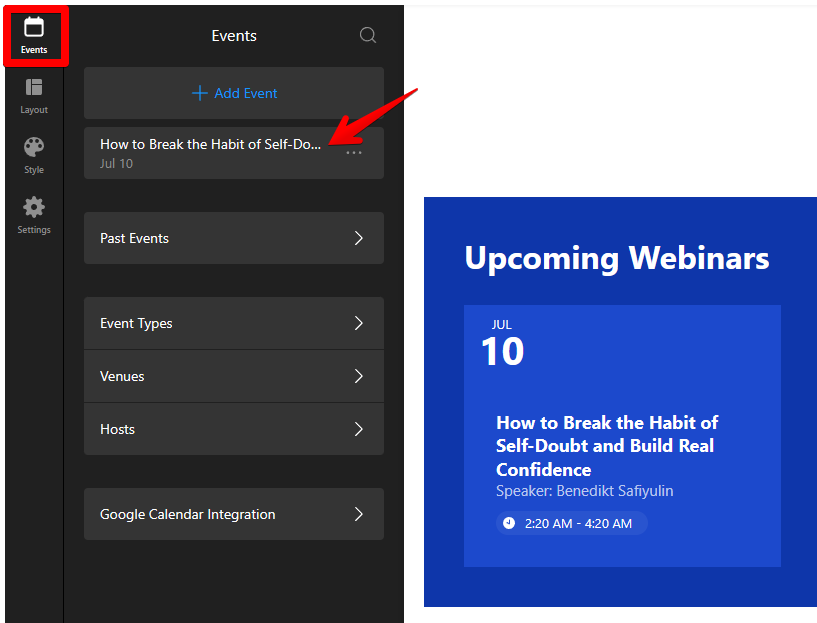Click the Jul 10 date under the event row
The width and height of the screenshot is (817, 623).
116,164
